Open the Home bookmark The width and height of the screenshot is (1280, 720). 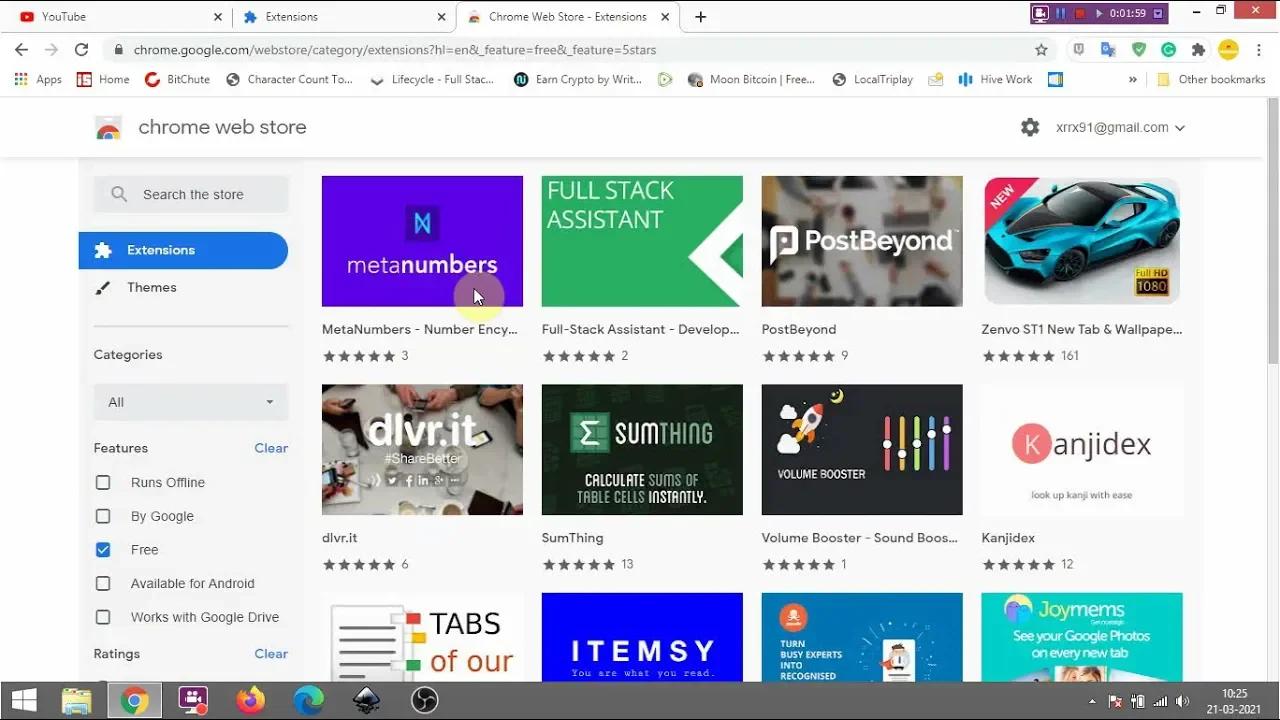click(x=103, y=79)
